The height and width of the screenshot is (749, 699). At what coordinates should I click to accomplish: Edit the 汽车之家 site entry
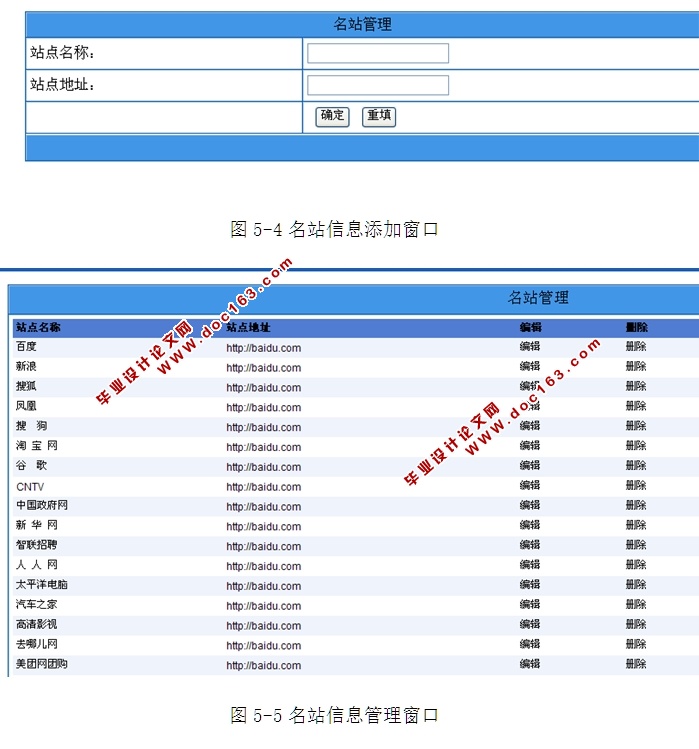[530, 605]
